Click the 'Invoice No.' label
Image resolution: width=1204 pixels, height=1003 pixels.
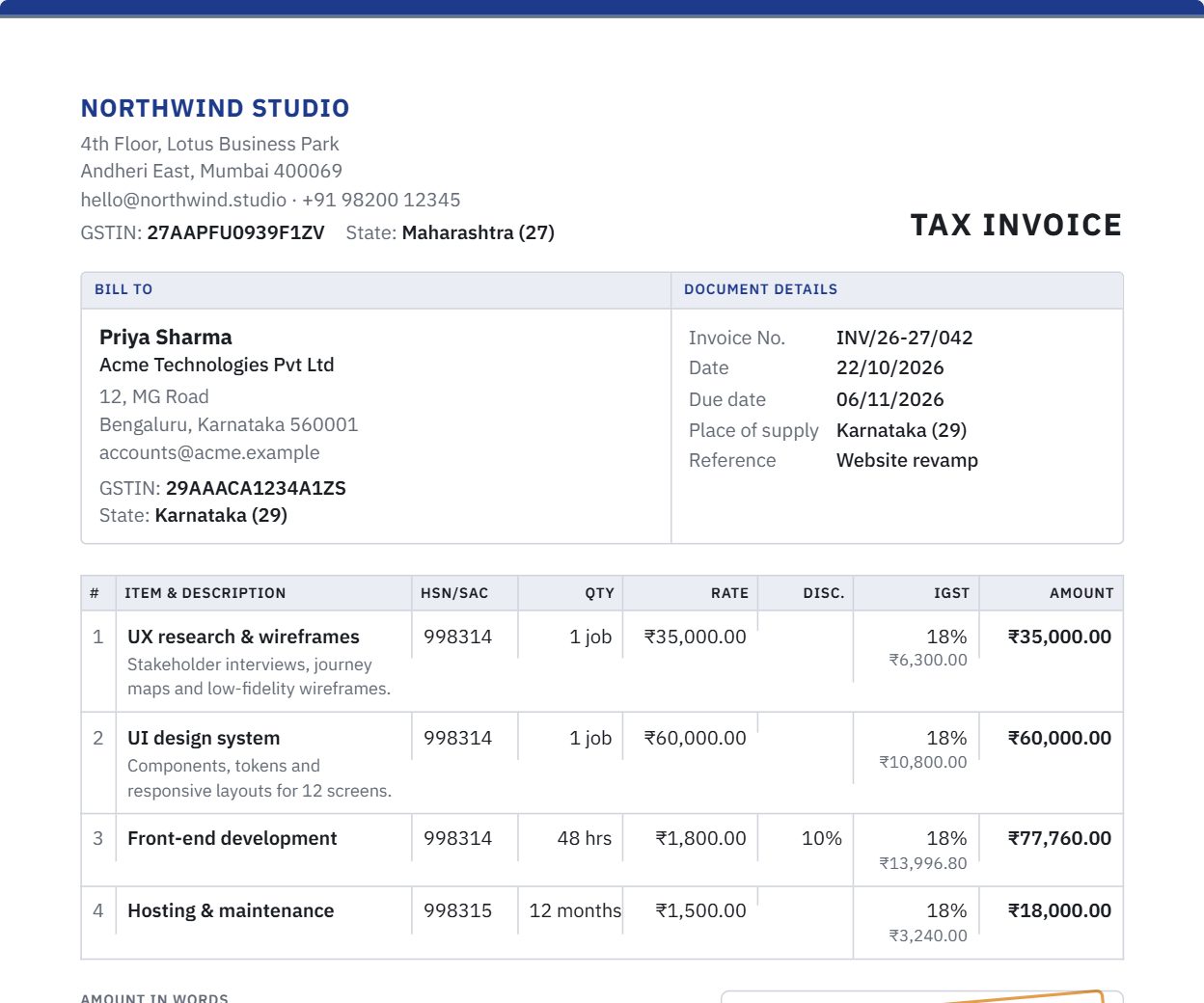tap(737, 338)
